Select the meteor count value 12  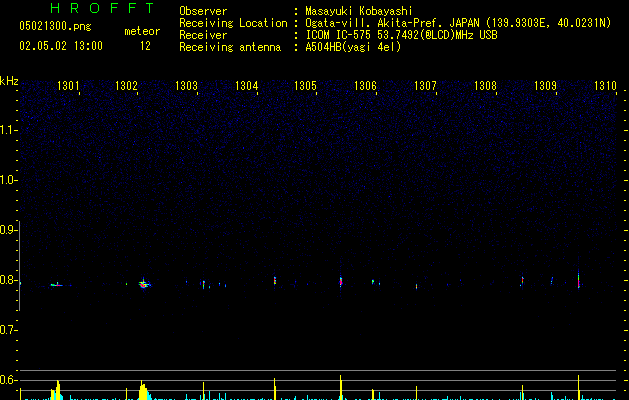click(145, 46)
